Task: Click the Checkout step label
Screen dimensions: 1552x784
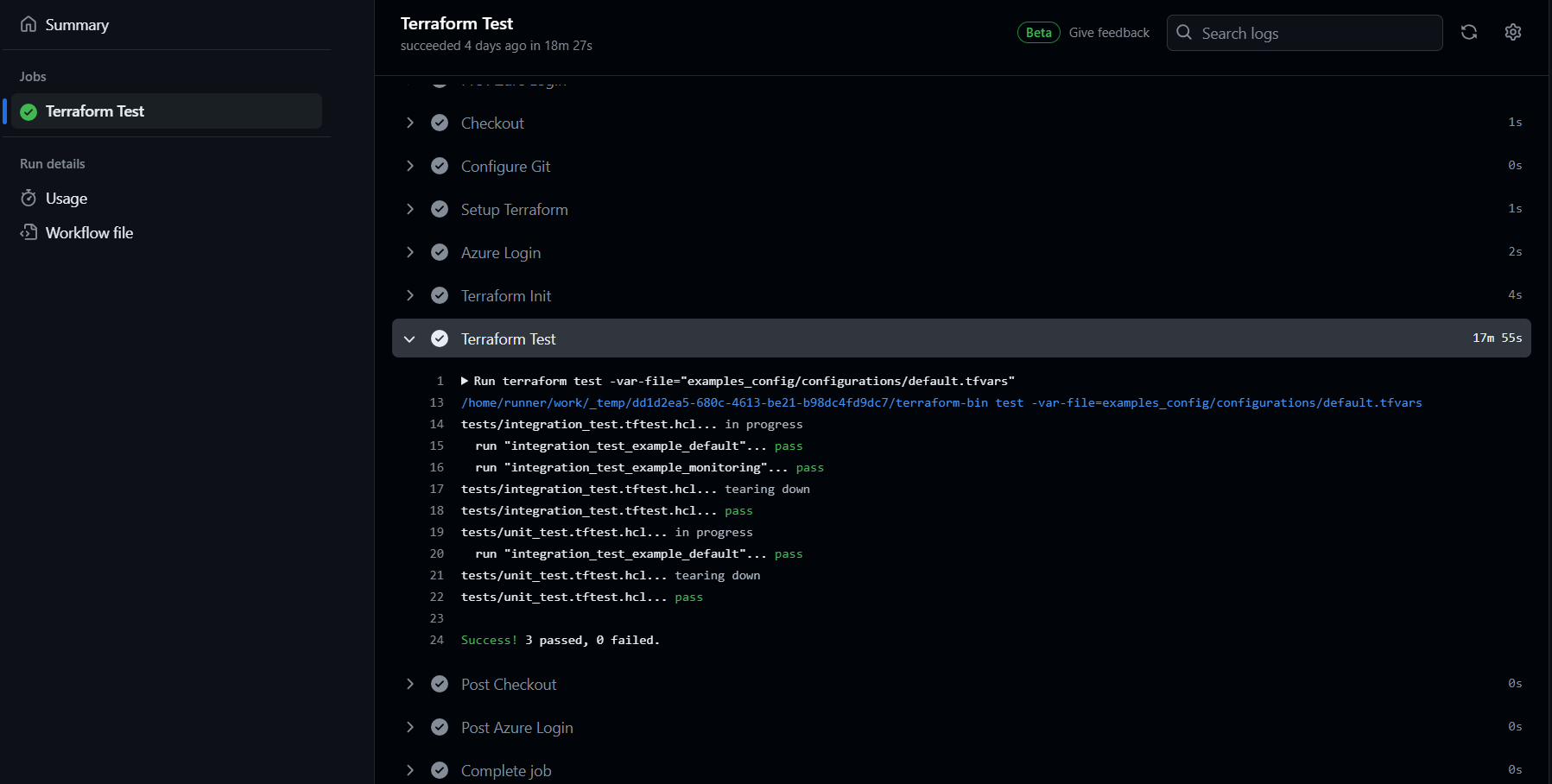Action: (492, 123)
